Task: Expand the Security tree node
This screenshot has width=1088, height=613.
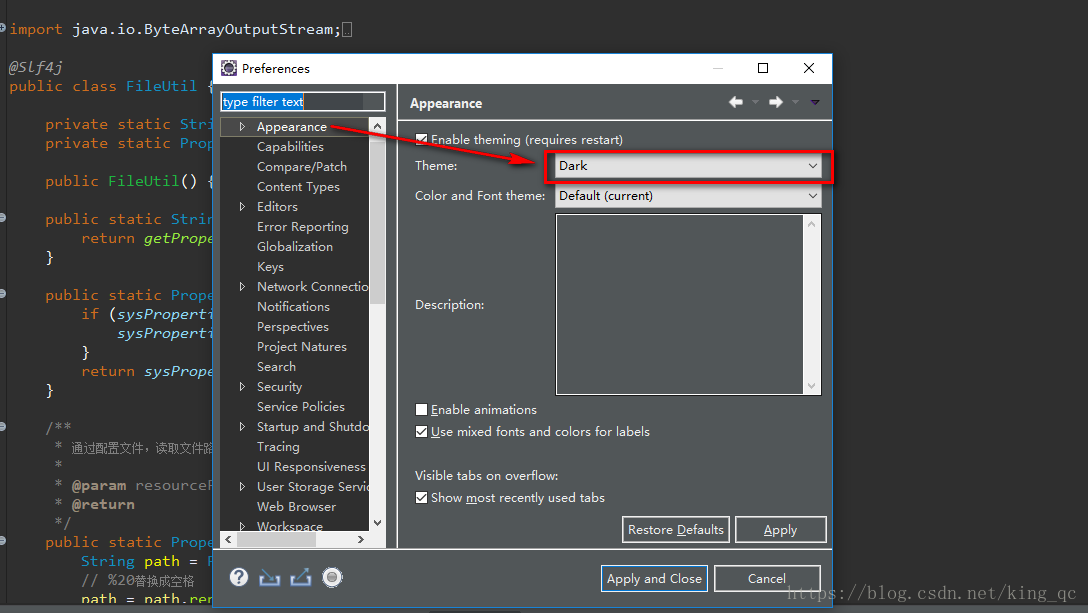Action: [x=242, y=387]
